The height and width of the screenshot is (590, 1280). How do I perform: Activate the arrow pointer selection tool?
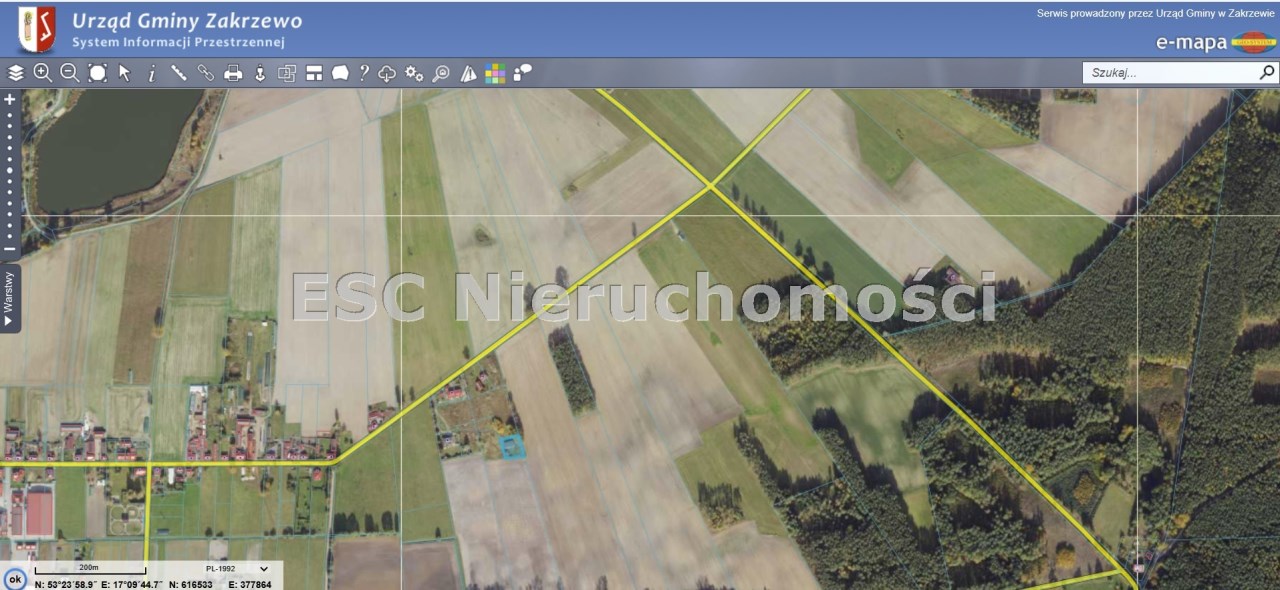tap(124, 73)
